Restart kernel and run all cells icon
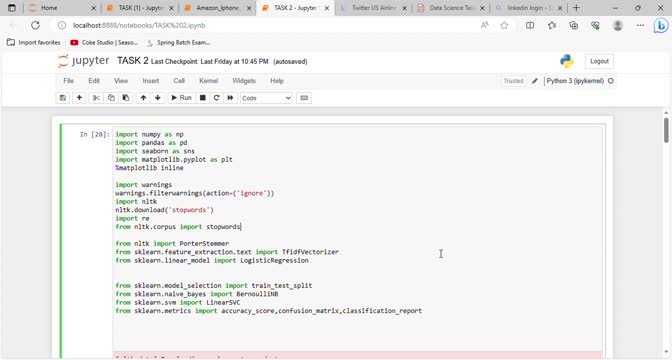Screen dimensions: 672x360 coord(230,98)
